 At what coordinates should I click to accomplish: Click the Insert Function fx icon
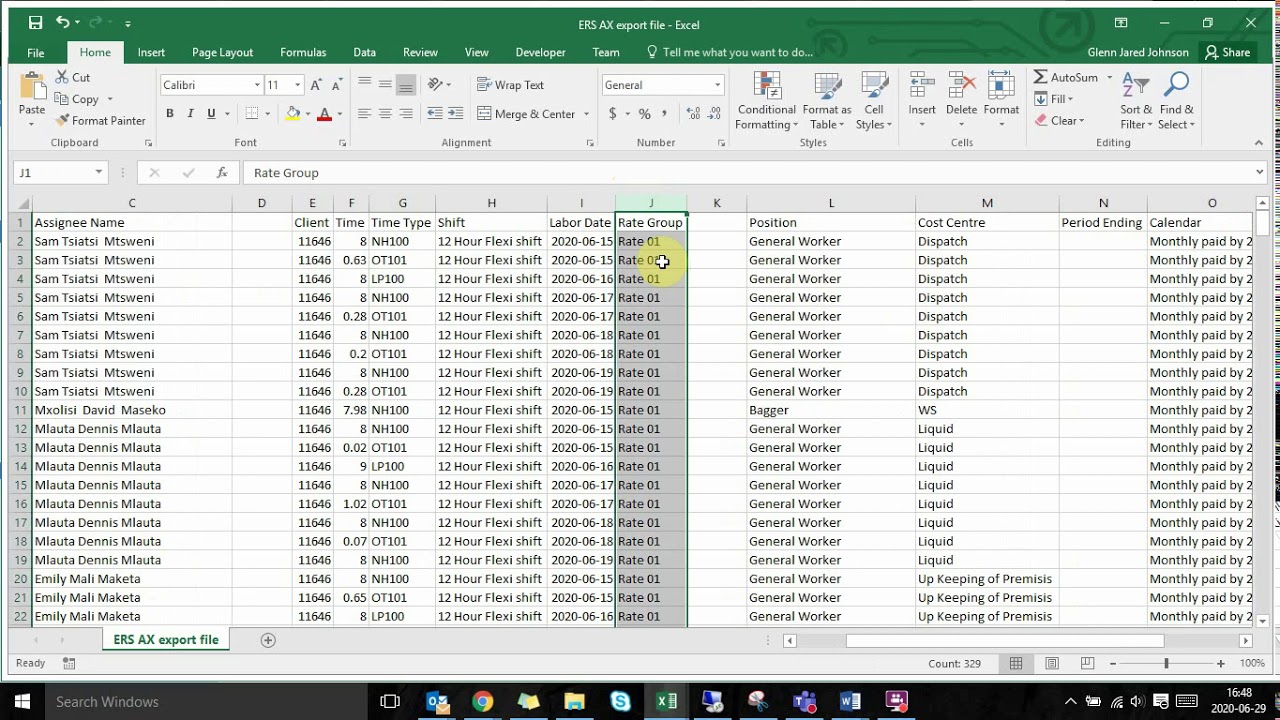(x=222, y=173)
